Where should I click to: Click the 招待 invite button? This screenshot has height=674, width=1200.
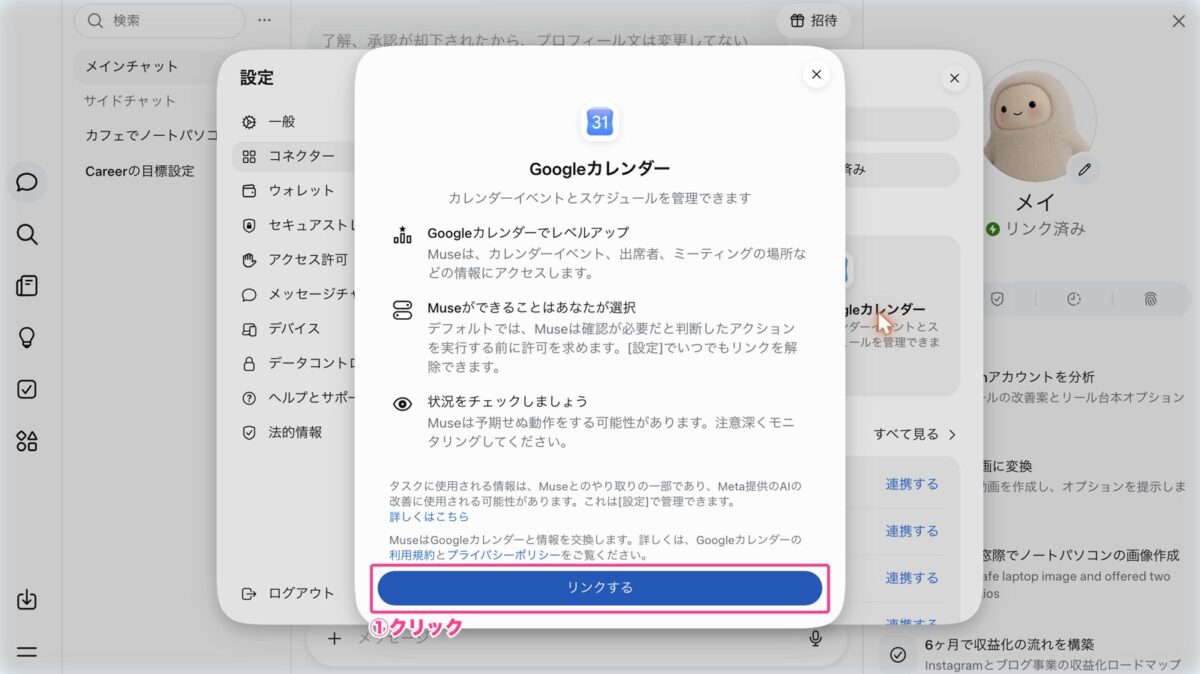click(x=813, y=20)
